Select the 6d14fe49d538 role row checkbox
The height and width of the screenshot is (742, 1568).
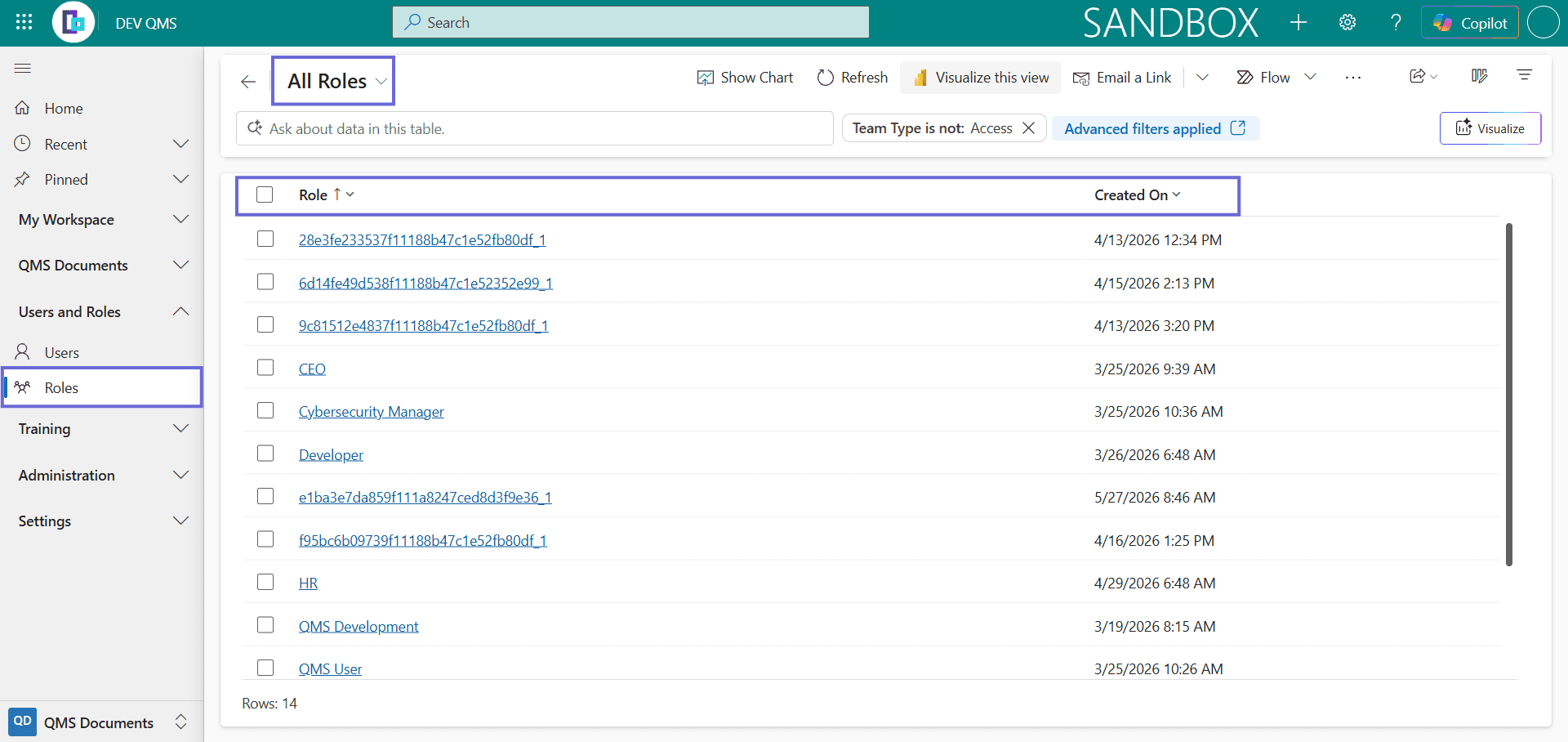265,282
